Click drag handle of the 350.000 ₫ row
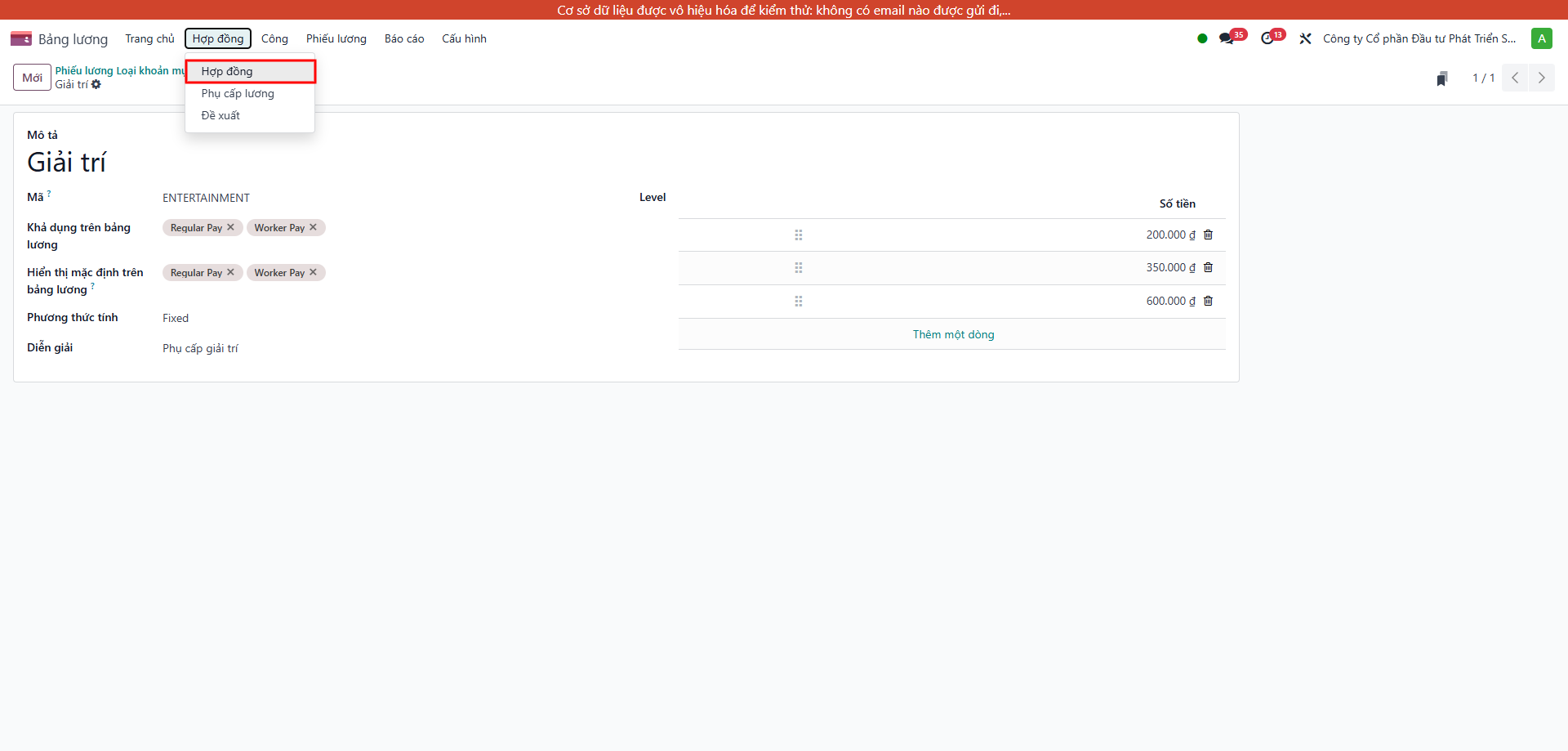Viewport: 1568px width, 751px height. [x=799, y=267]
